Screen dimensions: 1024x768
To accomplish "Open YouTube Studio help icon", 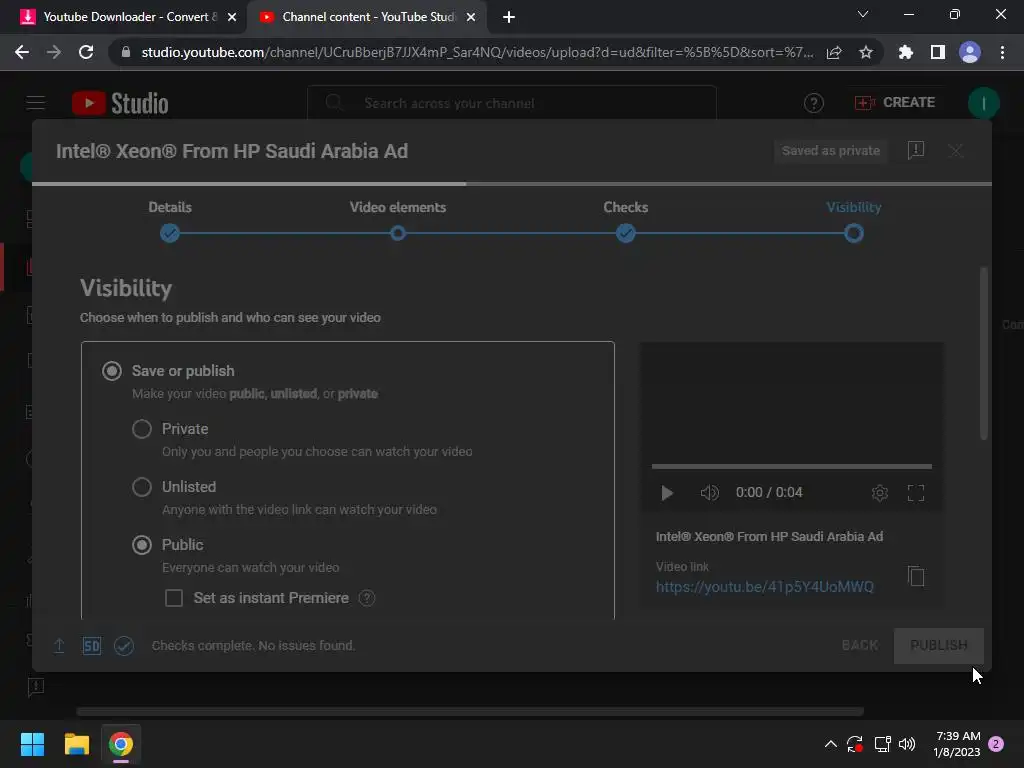I will (x=814, y=103).
